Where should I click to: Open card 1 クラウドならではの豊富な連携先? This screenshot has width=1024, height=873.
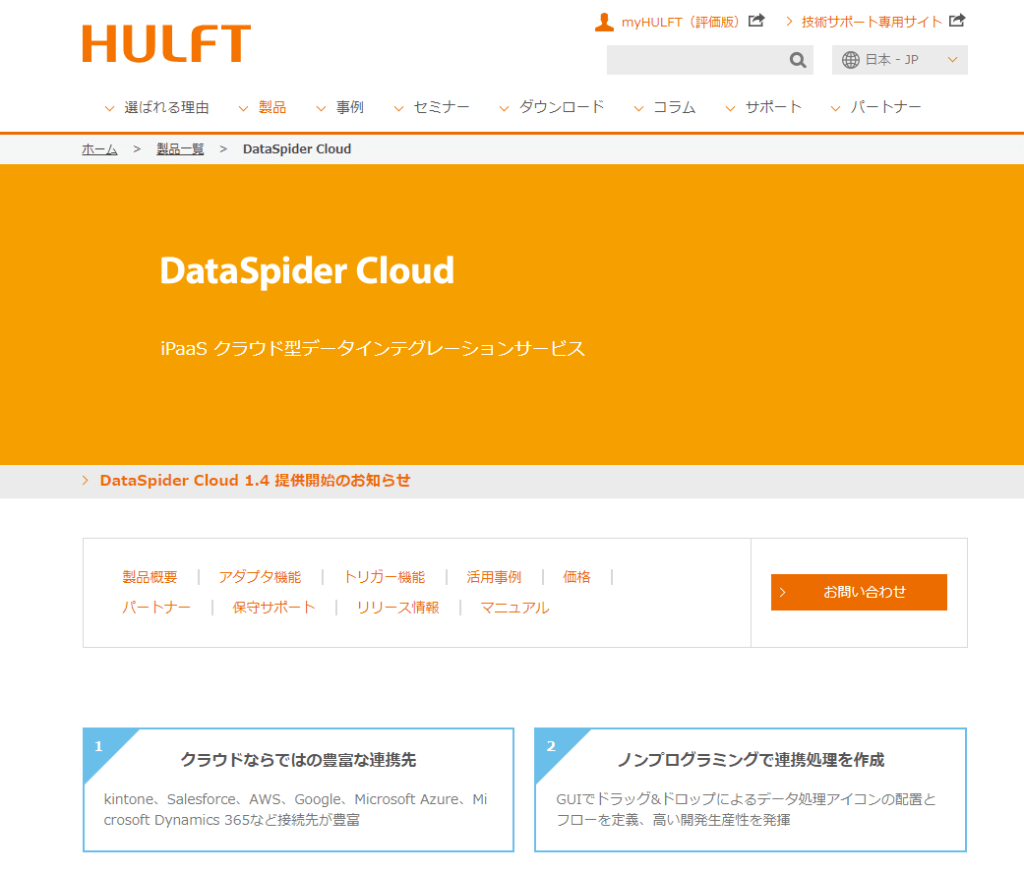(298, 790)
